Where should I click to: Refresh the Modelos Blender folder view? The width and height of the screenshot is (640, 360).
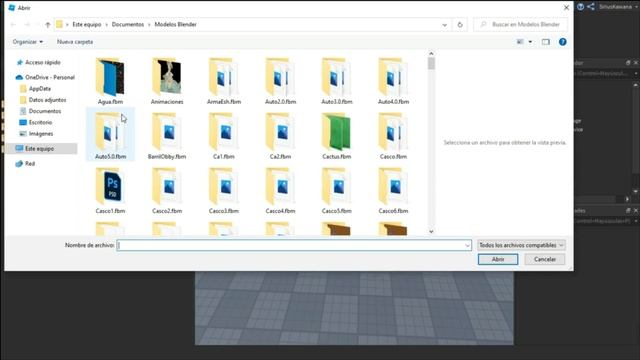(460, 25)
